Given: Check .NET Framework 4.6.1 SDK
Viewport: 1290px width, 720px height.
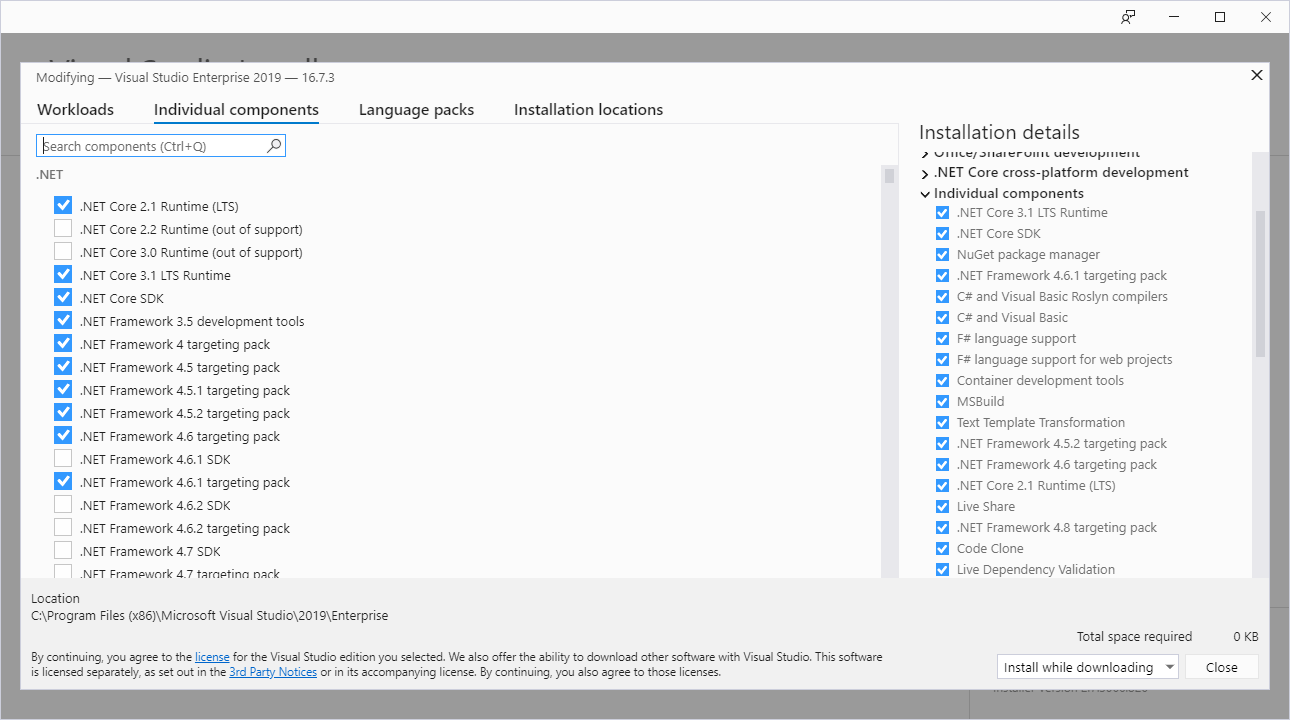Looking at the screenshot, I should (x=63, y=459).
